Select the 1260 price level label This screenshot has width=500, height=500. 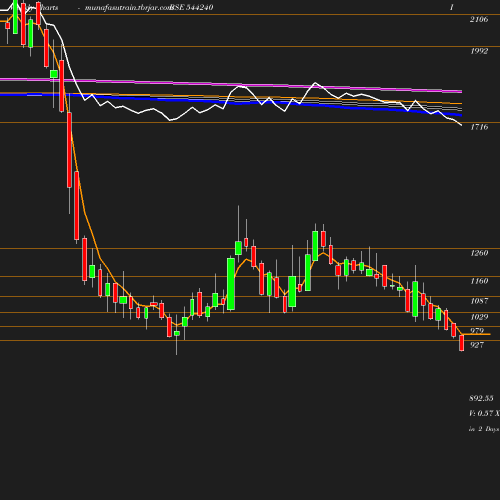pyautogui.click(x=479, y=253)
